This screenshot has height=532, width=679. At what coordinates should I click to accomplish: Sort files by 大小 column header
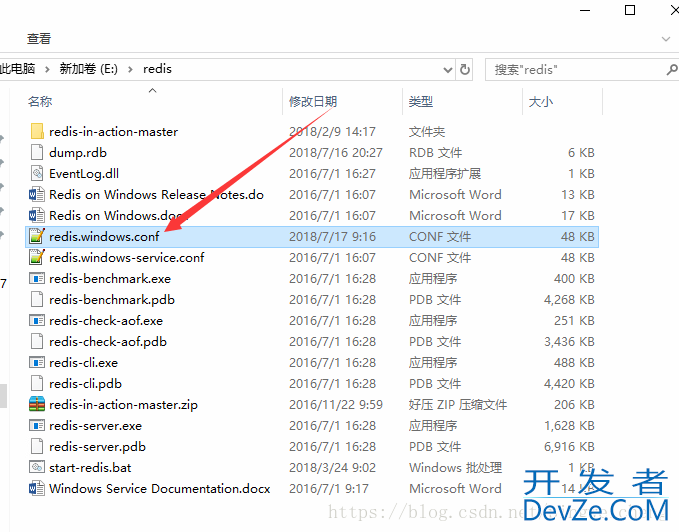click(541, 102)
